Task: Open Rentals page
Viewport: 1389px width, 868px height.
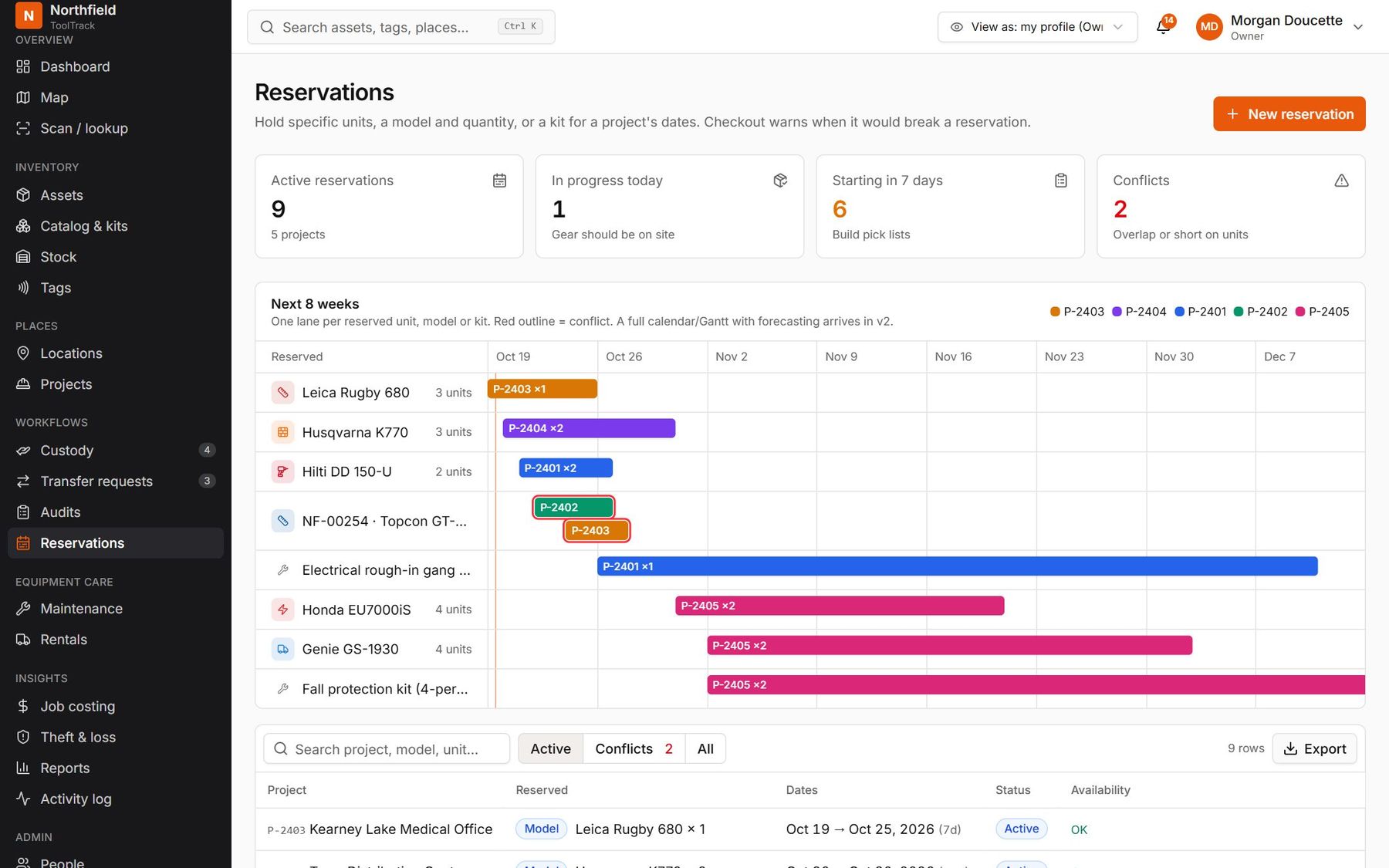Action: click(116, 640)
